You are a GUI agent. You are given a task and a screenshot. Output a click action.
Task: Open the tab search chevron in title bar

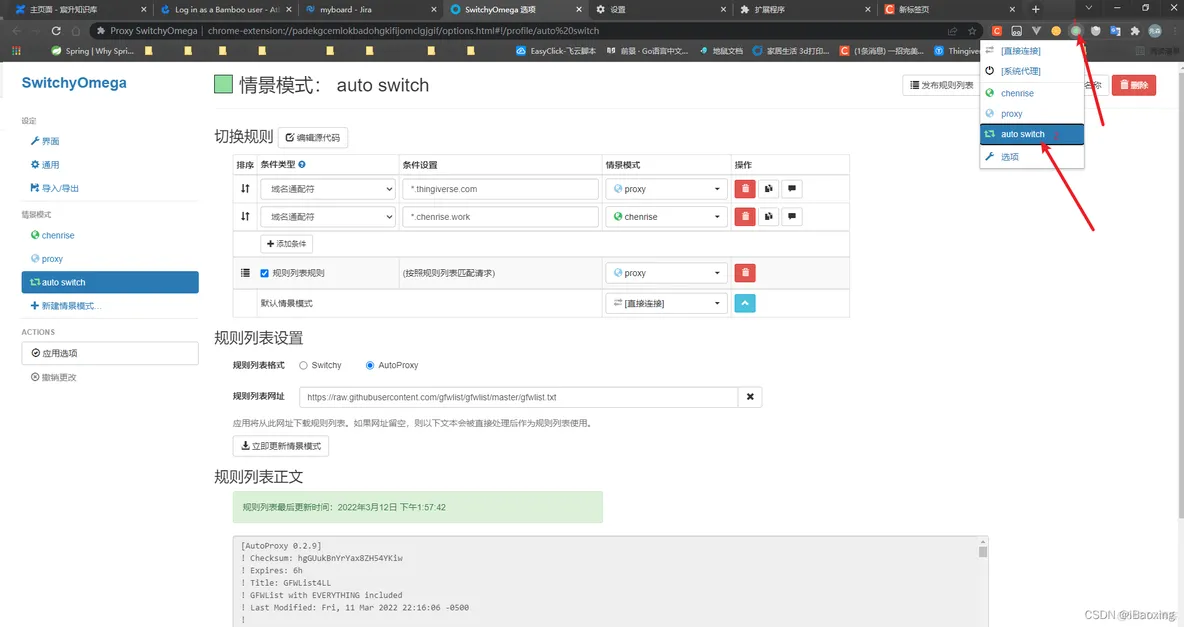1088,8
